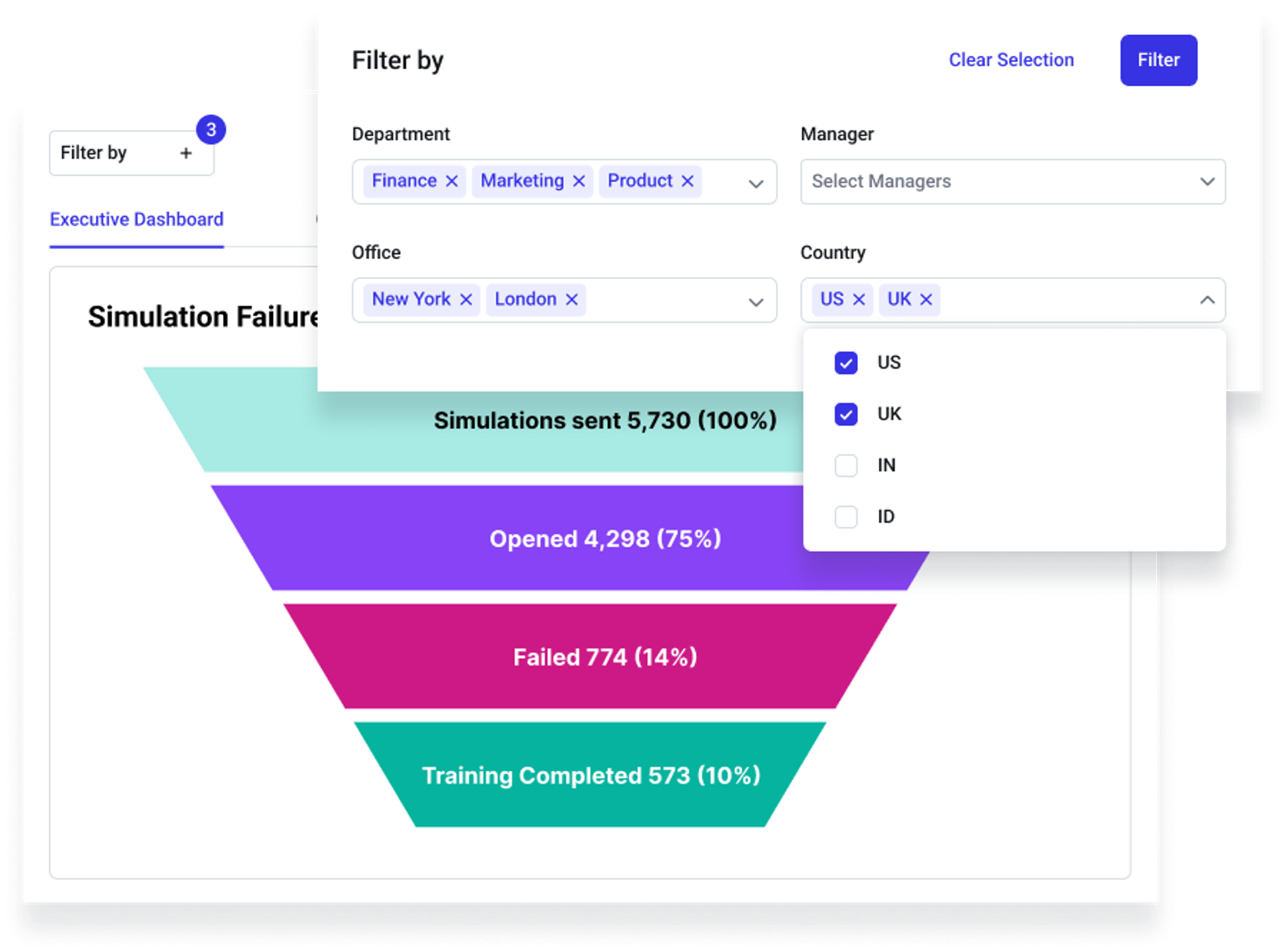Remove the Marketing department tag
The image size is (1283, 952).
(579, 181)
